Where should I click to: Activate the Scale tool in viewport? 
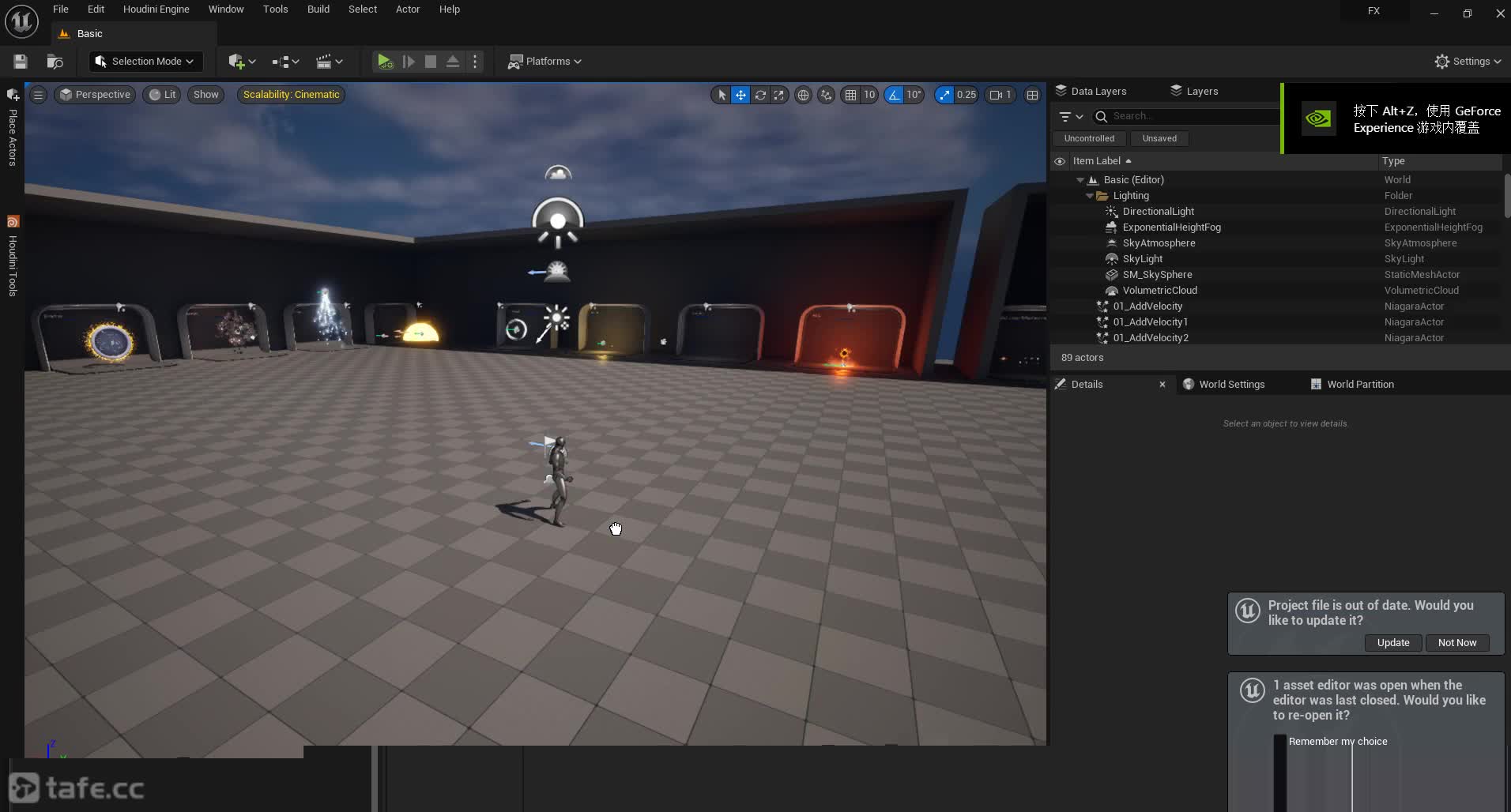pyautogui.click(x=779, y=95)
